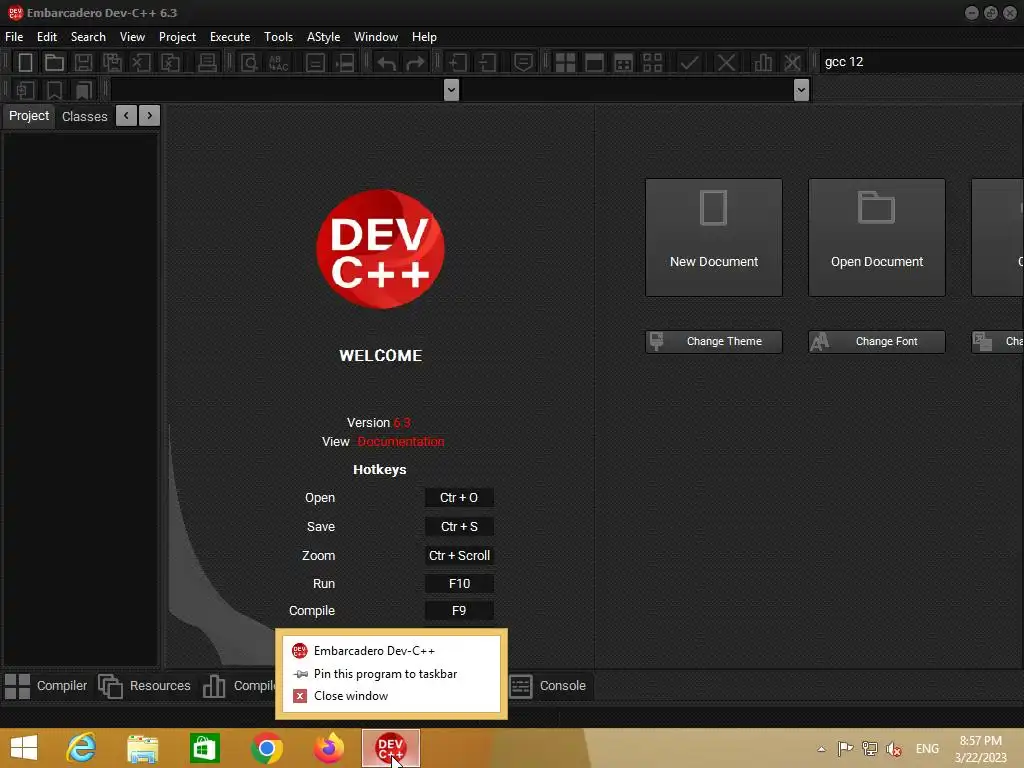Click the Save floppy disk toolbar icon

click(83, 63)
